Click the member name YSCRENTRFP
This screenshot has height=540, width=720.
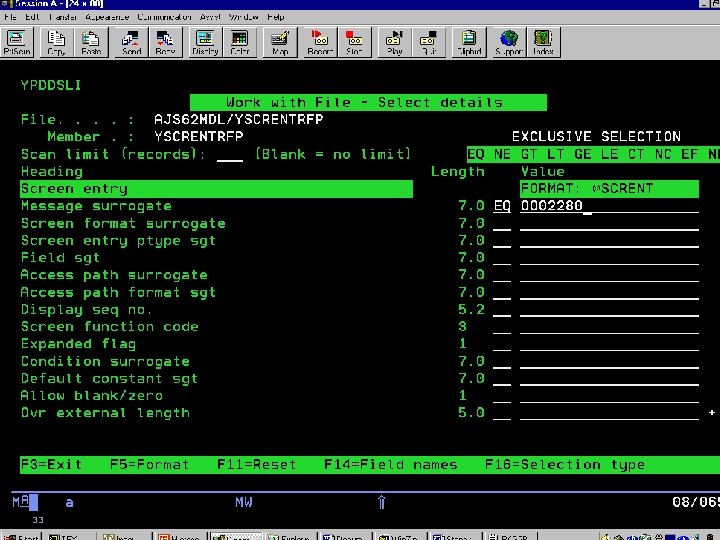(199, 136)
